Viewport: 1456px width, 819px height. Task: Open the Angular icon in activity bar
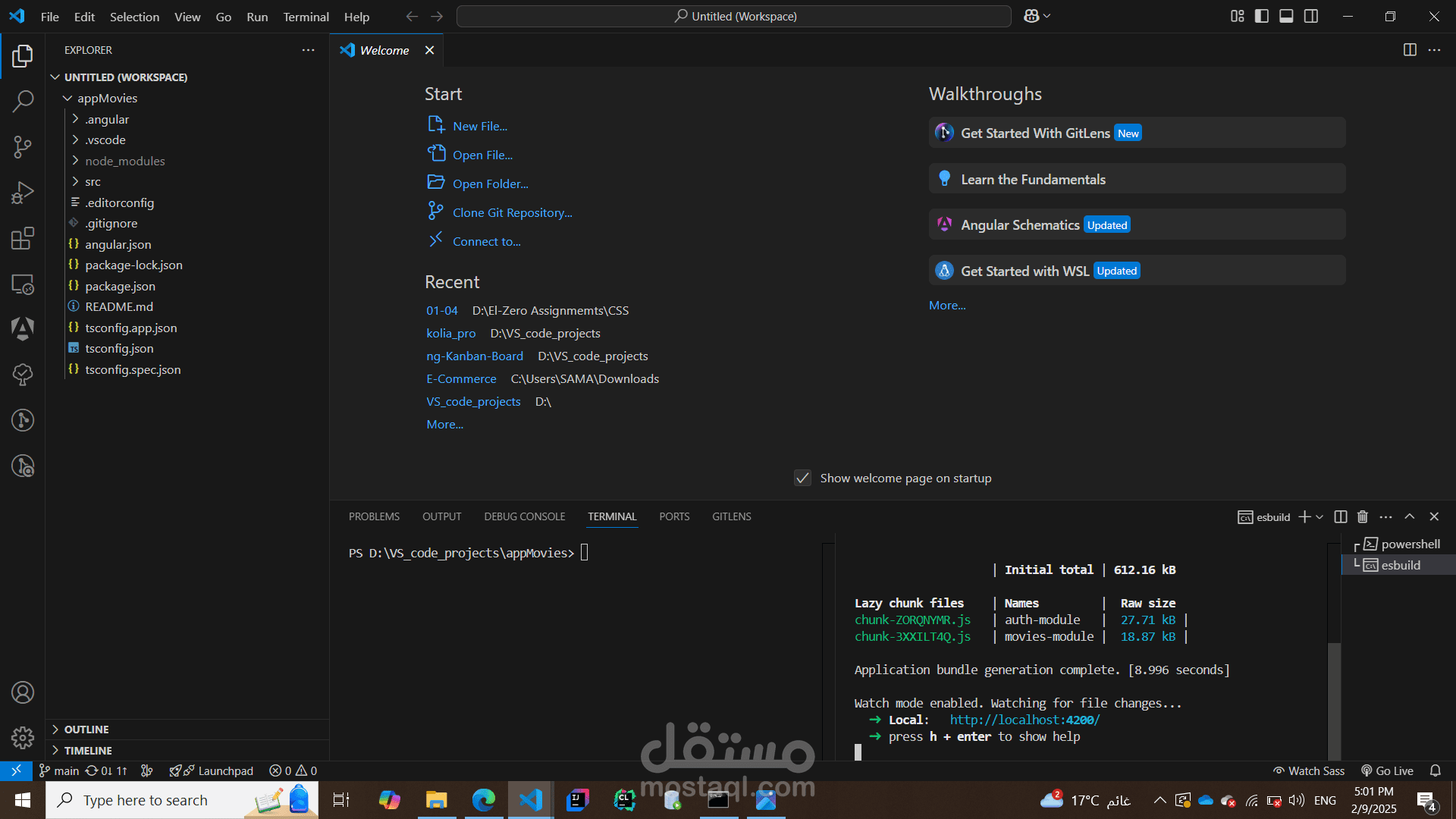click(23, 328)
